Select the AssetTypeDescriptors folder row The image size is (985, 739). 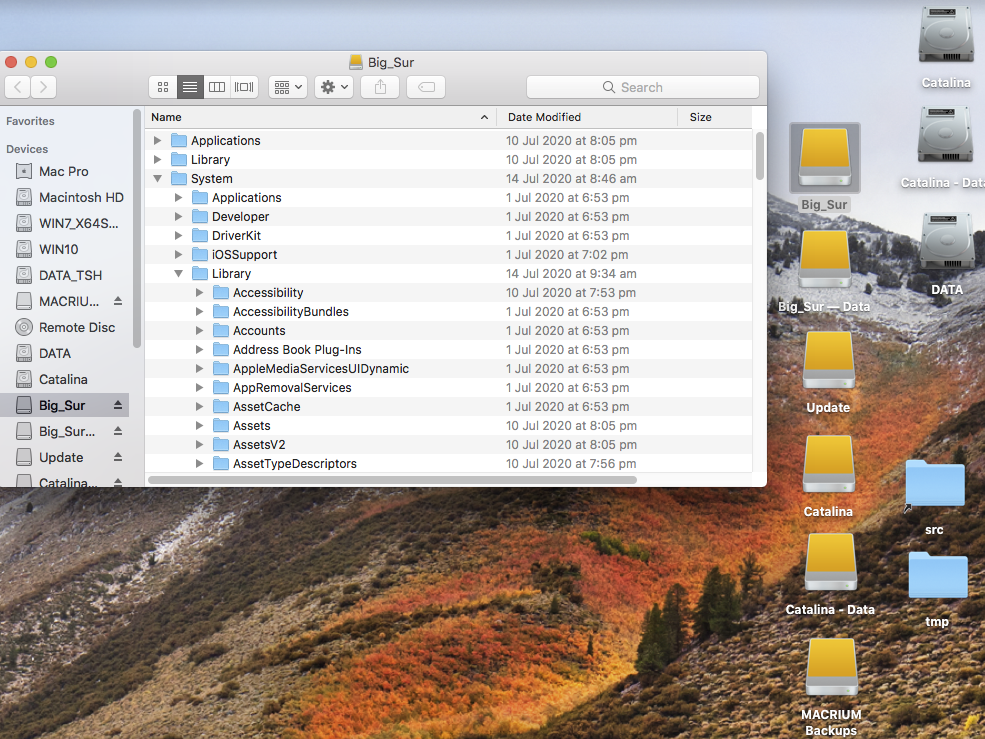click(449, 464)
